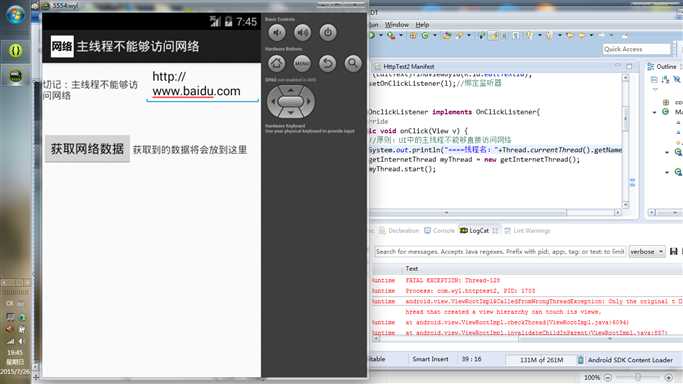This screenshot has width=683, height=384.
Task: Click the green braces taskbar icon
Action: tap(16, 51)
